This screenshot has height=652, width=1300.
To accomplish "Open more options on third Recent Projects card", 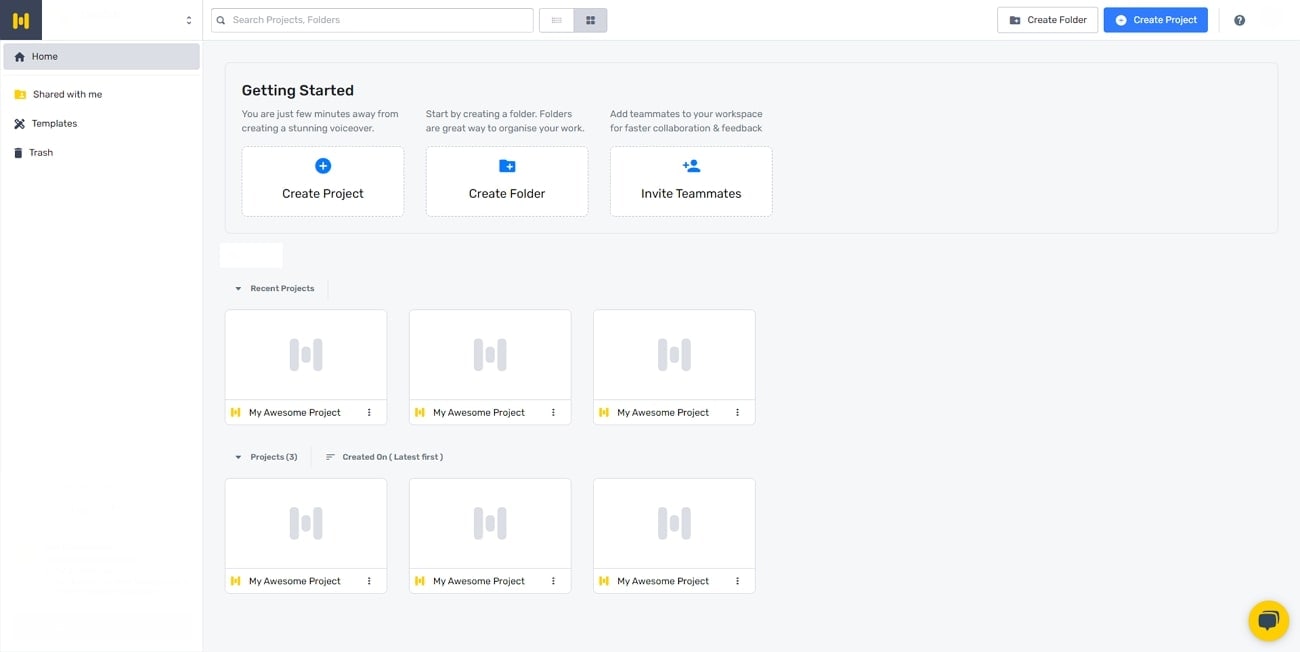I will (737, 412).
